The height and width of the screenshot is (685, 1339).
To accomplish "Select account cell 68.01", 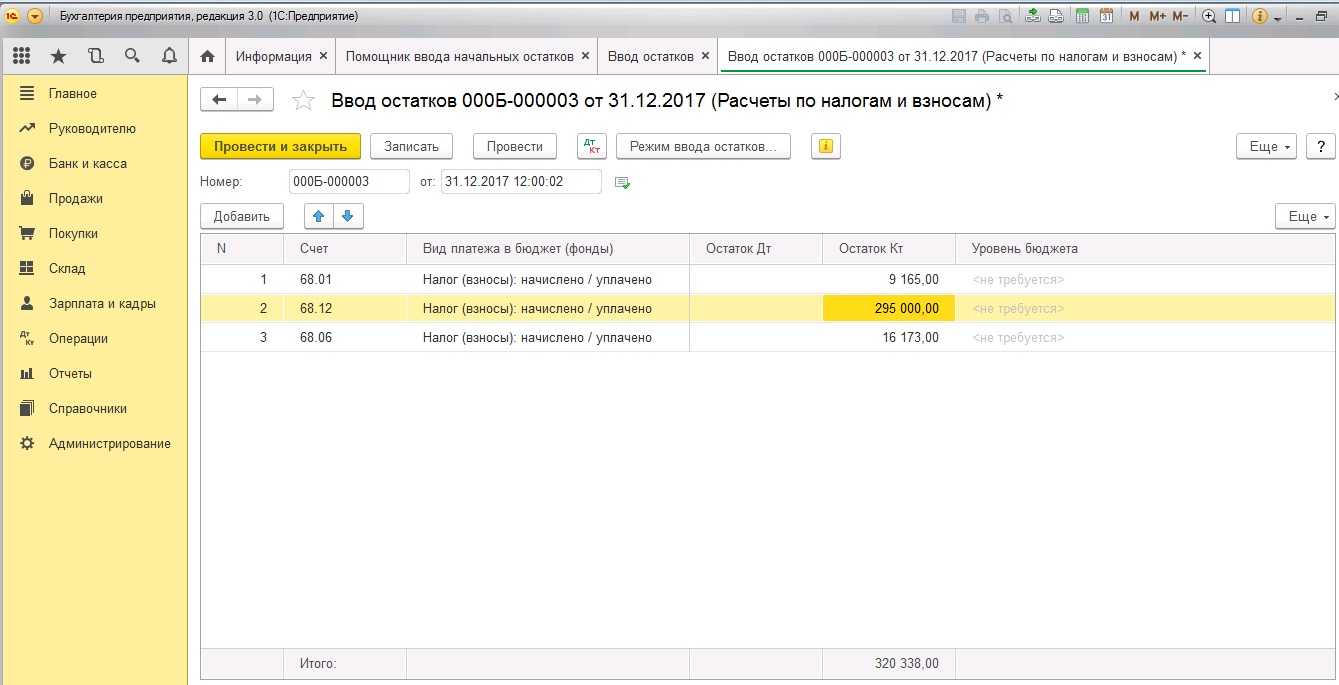I will [x=345, y=279].
